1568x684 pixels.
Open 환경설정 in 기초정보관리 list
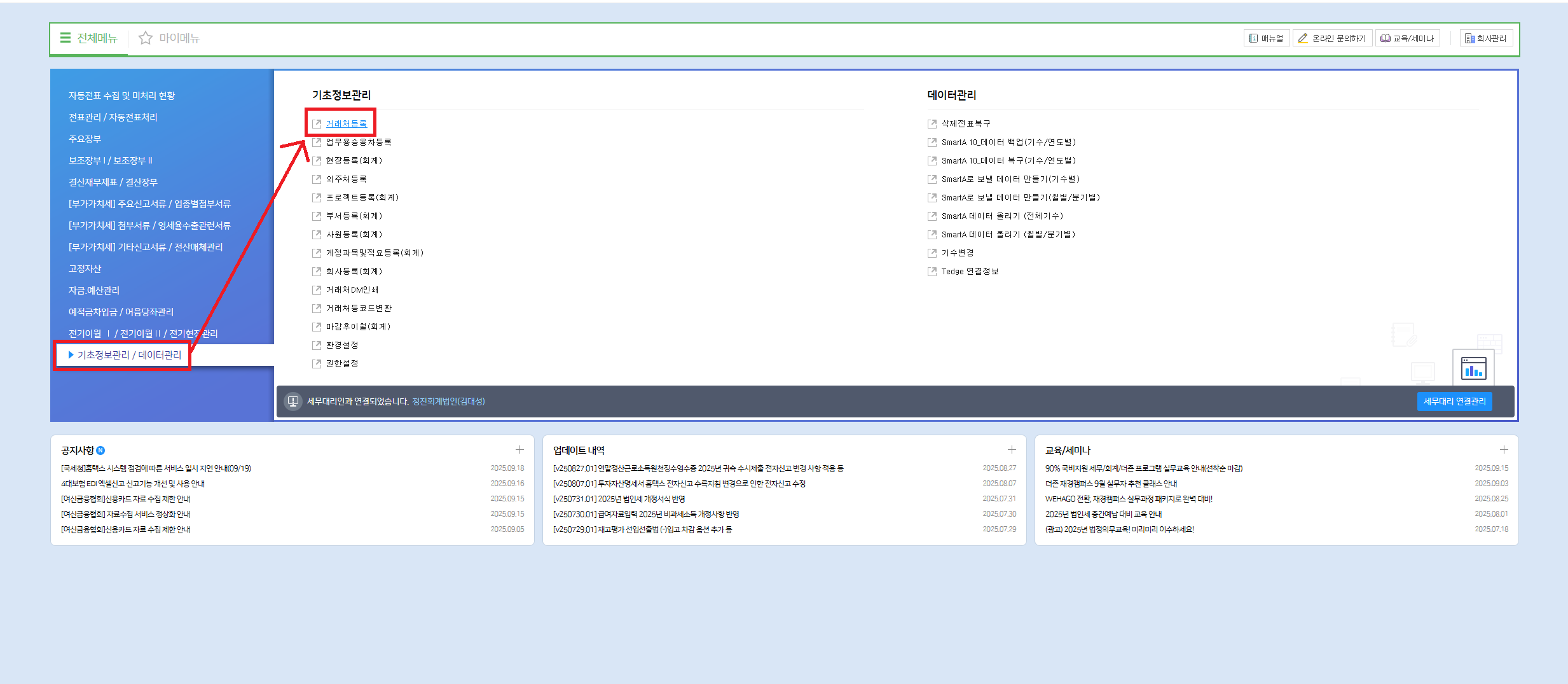tap(342, 345)
